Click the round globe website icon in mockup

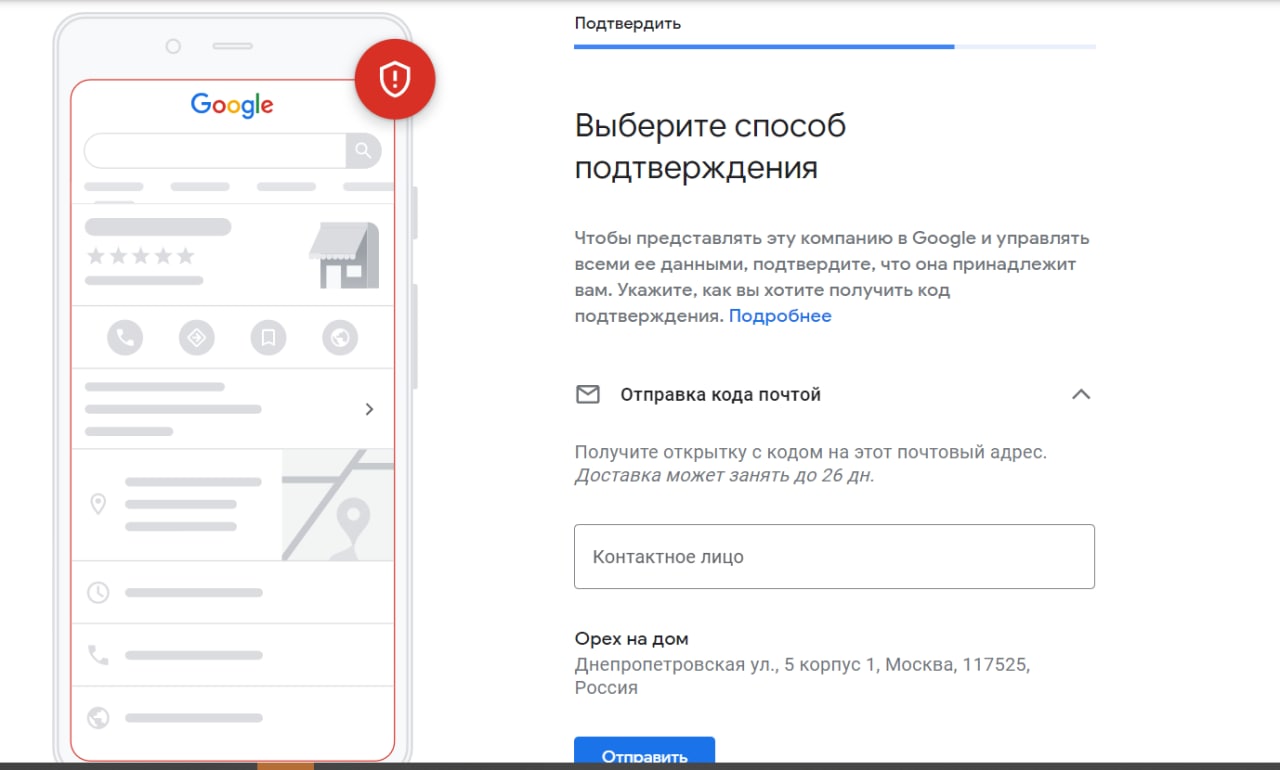(x=340, y=338)
